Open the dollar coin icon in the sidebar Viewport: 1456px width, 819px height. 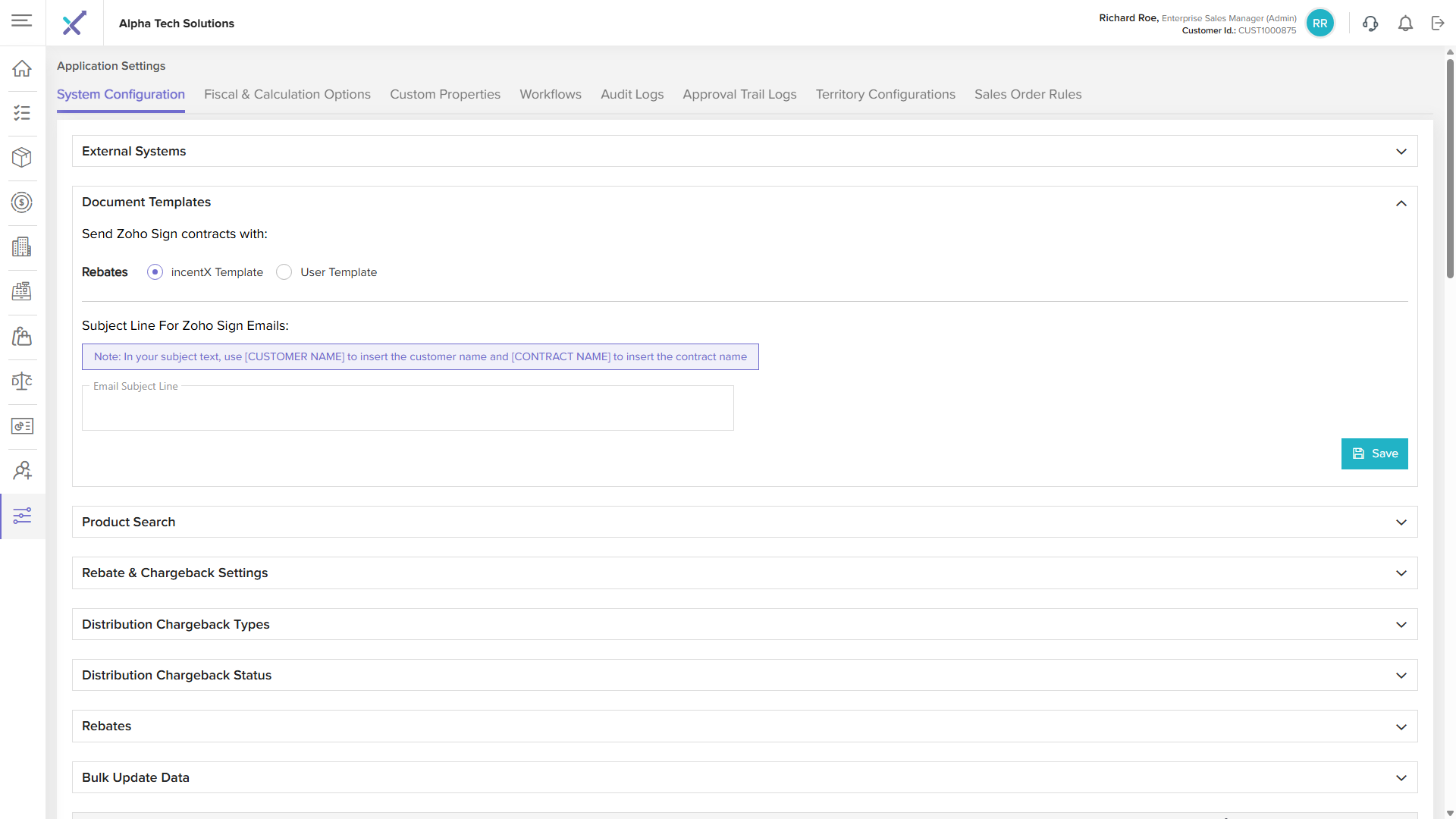tap(22, 202)
